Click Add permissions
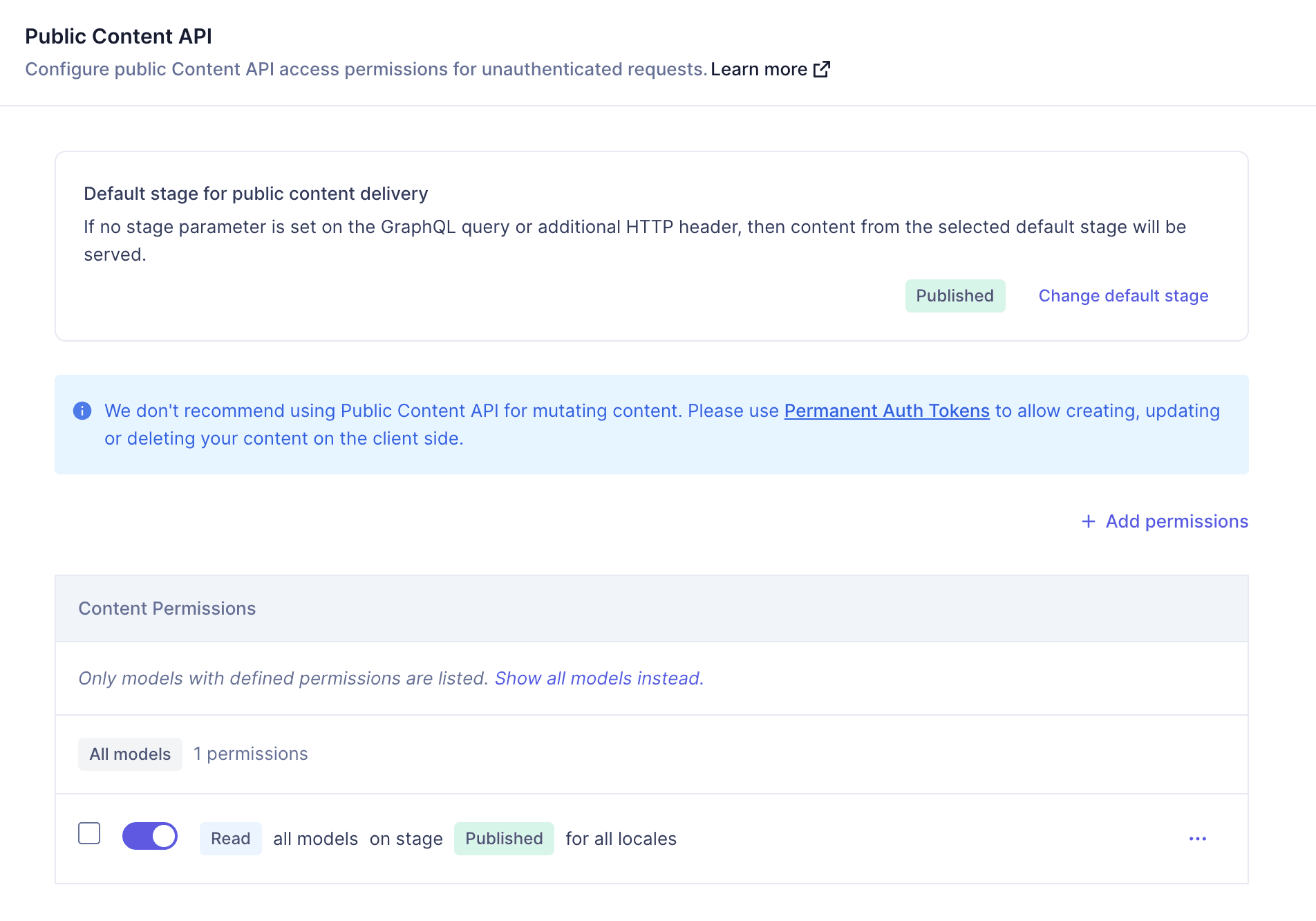1316x921 pixels. (1176, 521)
